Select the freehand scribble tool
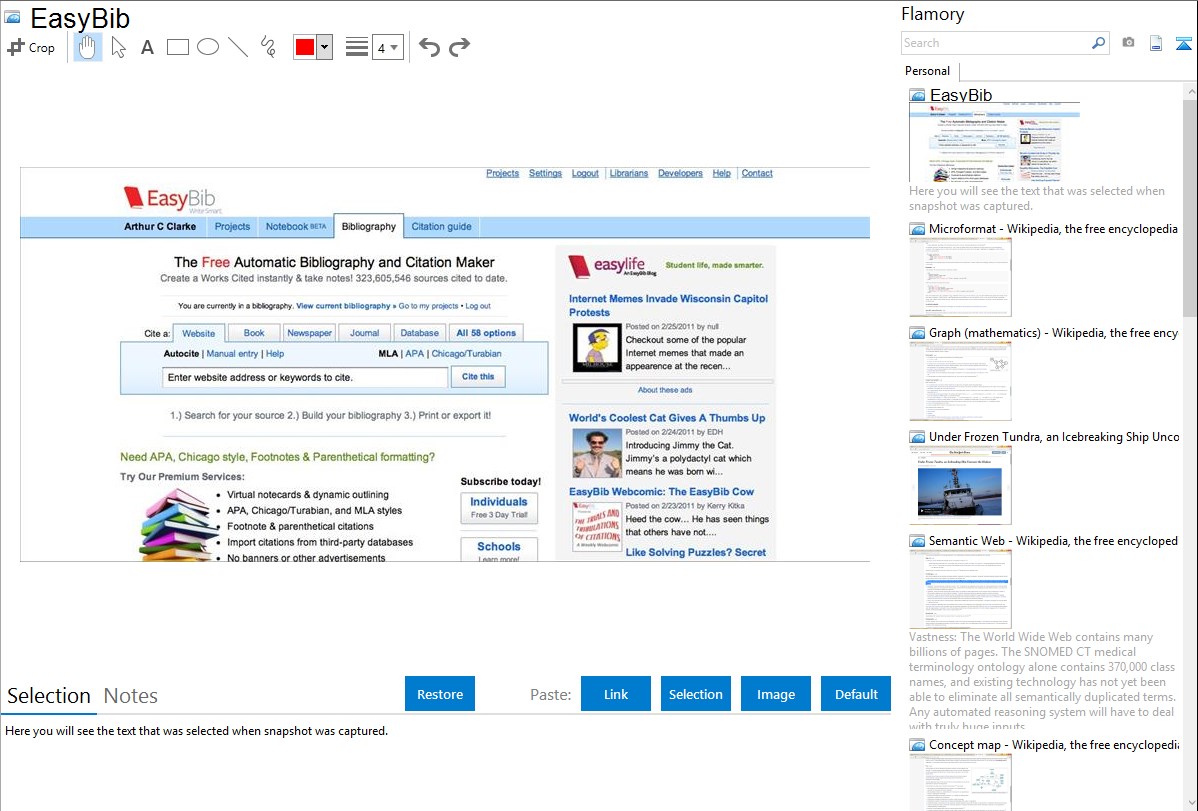This screenshot has height=811, width=1198. 268,47
